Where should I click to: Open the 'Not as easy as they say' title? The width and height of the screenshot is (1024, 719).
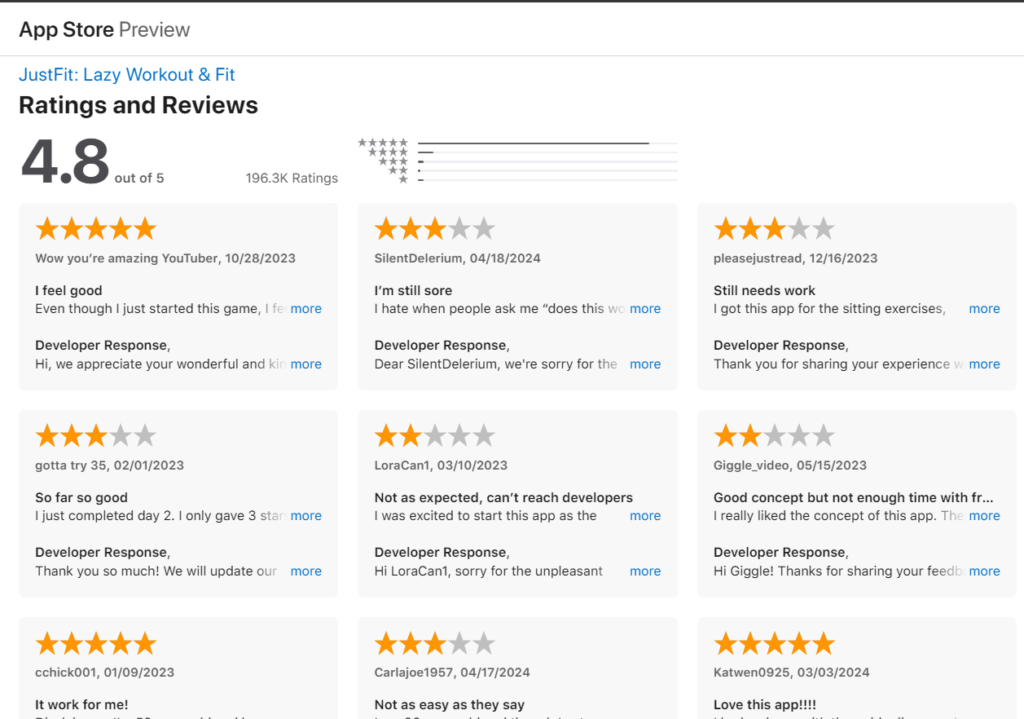coord(449,705)
